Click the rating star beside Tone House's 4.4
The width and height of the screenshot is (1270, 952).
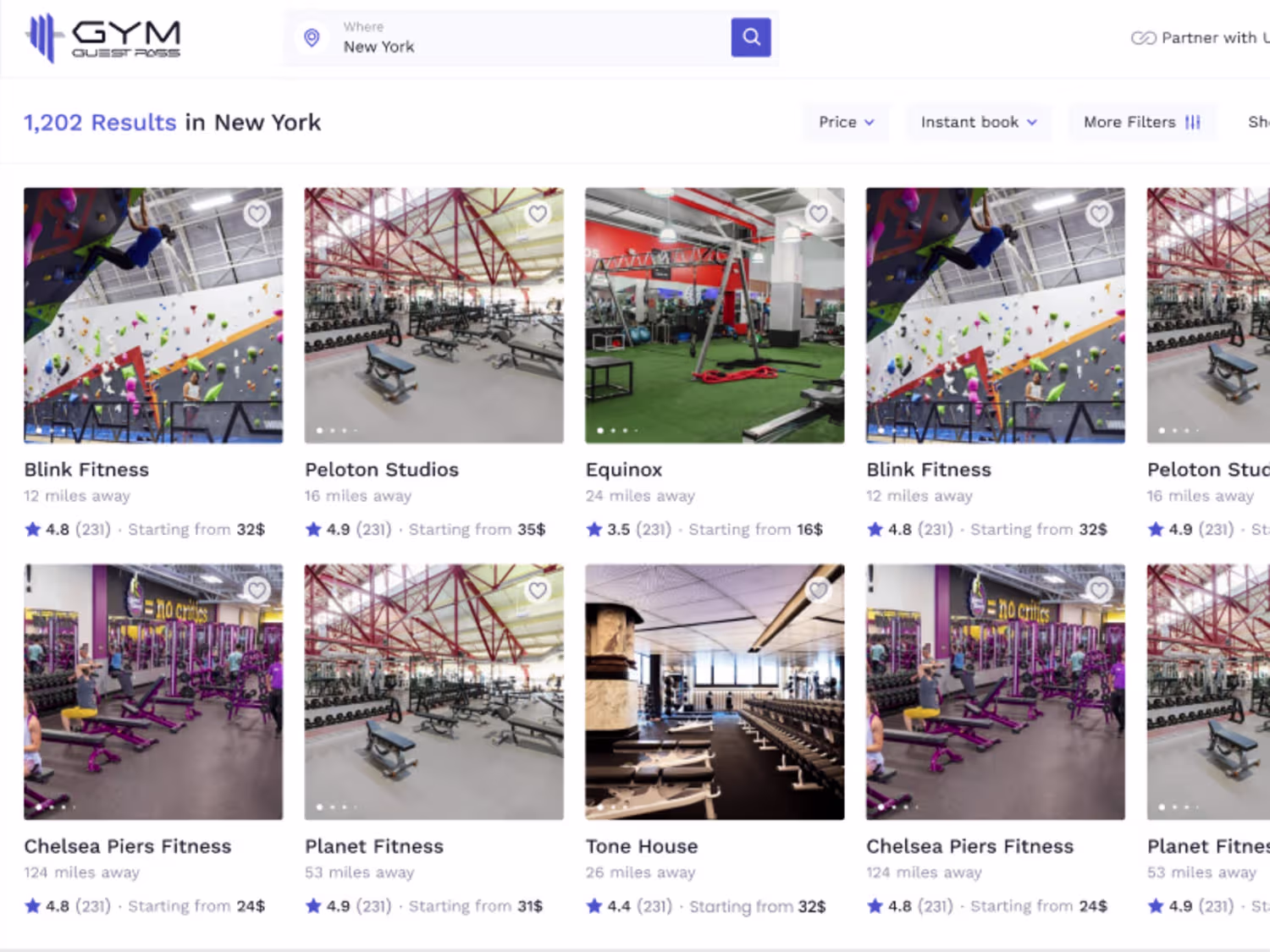click(x=594, y=906)
